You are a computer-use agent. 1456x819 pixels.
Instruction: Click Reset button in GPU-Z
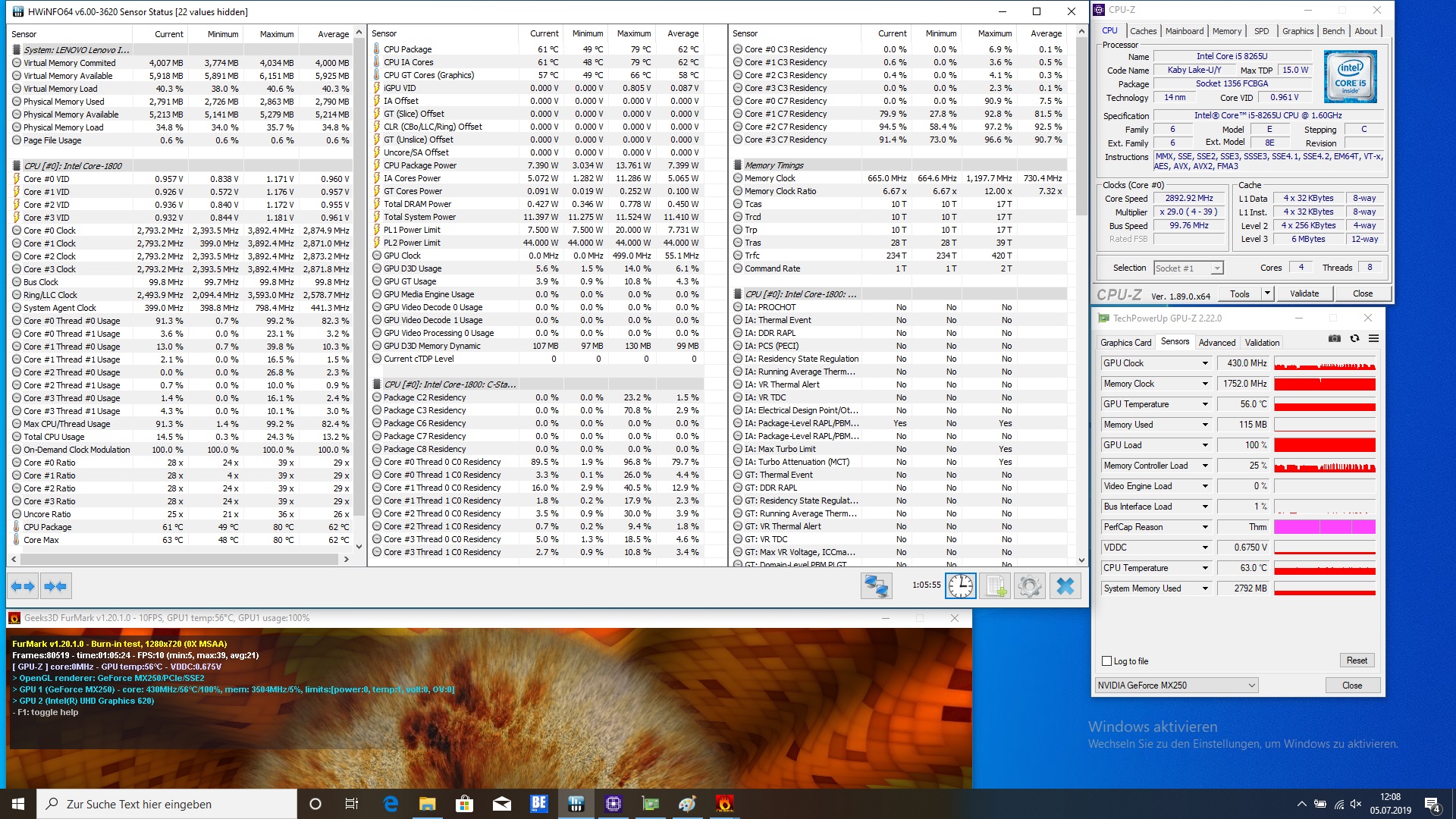pyautogui.click(x=1357, y=661)
